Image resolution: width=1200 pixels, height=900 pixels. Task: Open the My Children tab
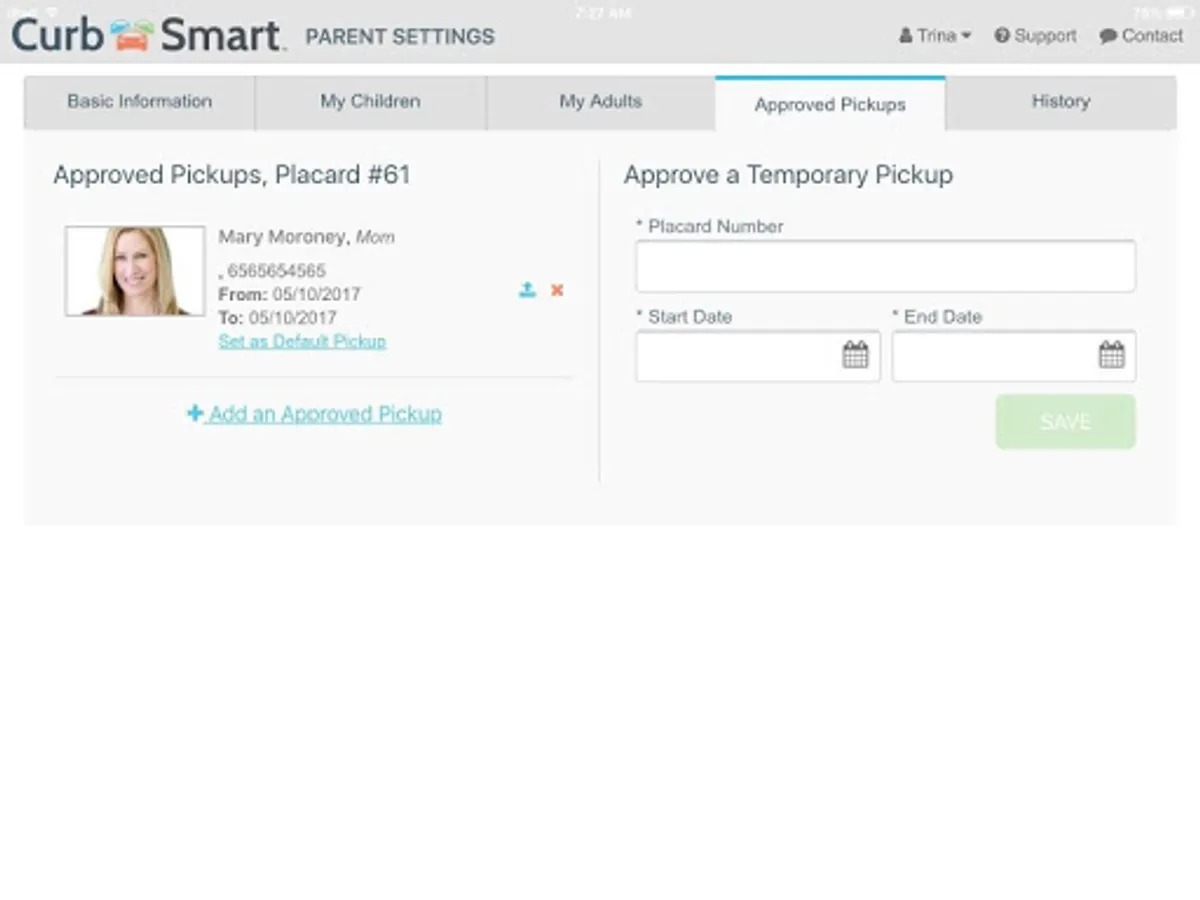(370, 101)
